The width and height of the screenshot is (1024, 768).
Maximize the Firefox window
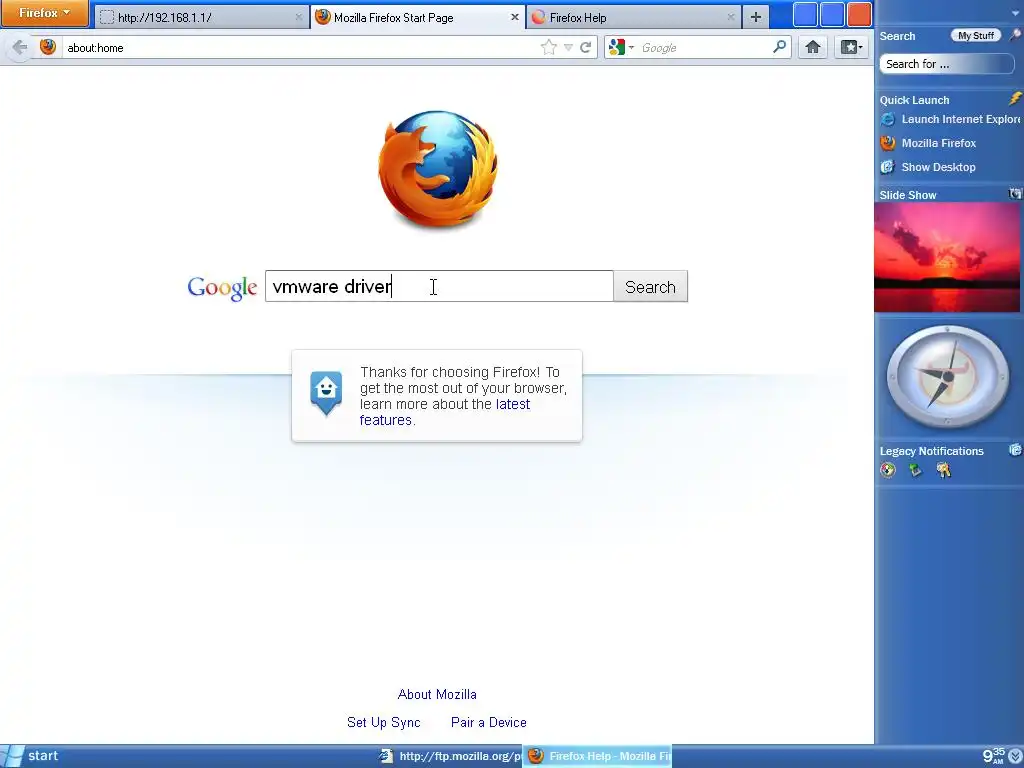[832, 15]
